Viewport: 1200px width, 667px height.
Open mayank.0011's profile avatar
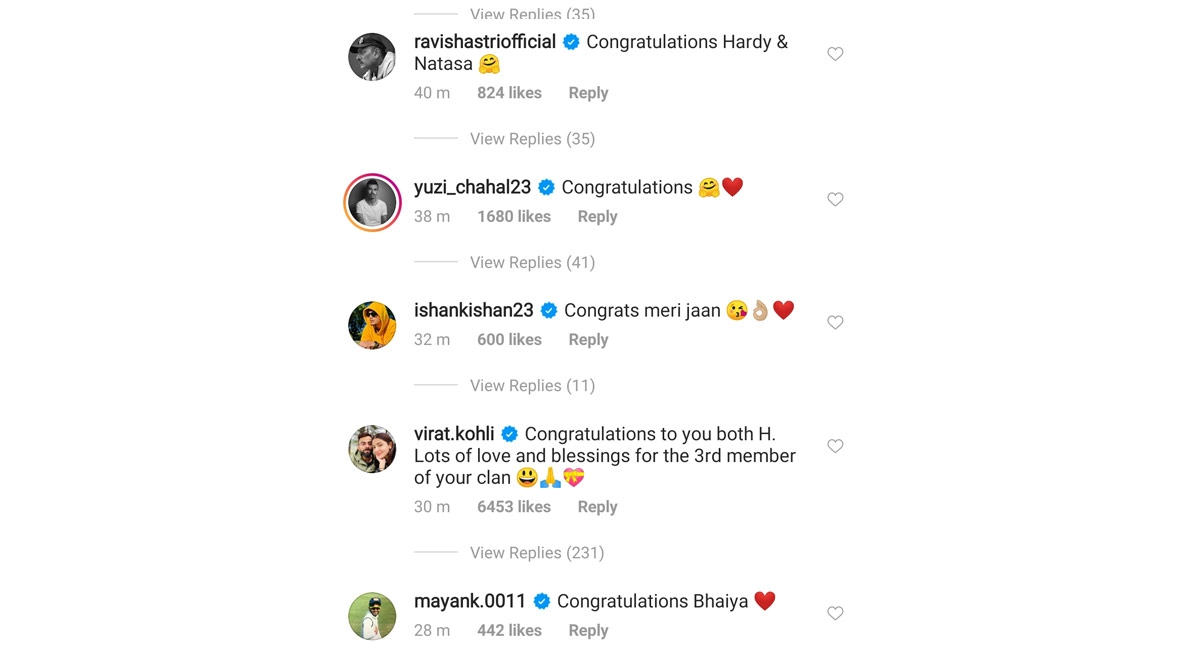(x=372, y=616)
